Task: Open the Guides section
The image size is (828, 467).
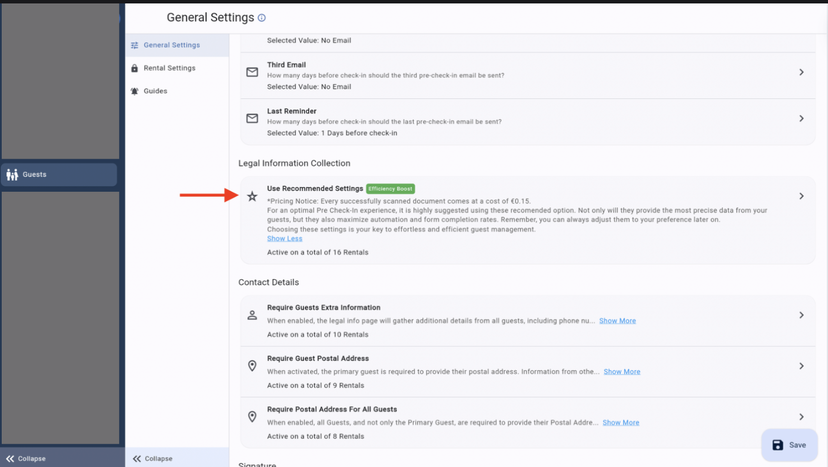Action: pyautogui.click(x=155, y=91)
